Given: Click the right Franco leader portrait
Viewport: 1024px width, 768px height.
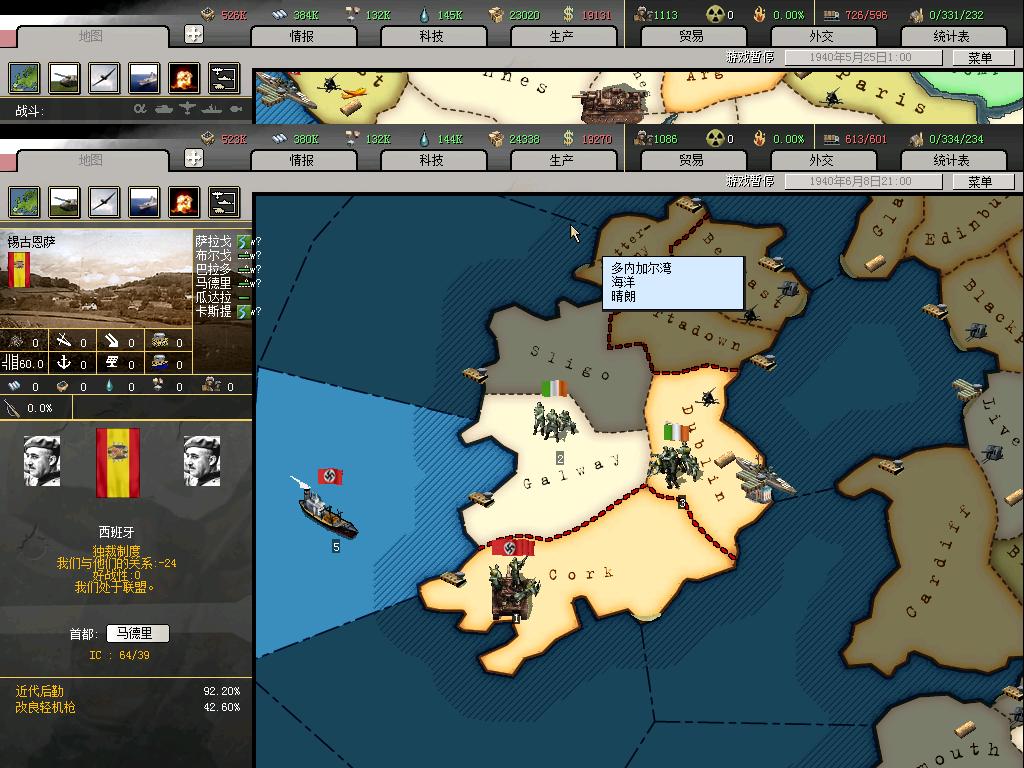Looking at the screenshot, I should 202,461.
